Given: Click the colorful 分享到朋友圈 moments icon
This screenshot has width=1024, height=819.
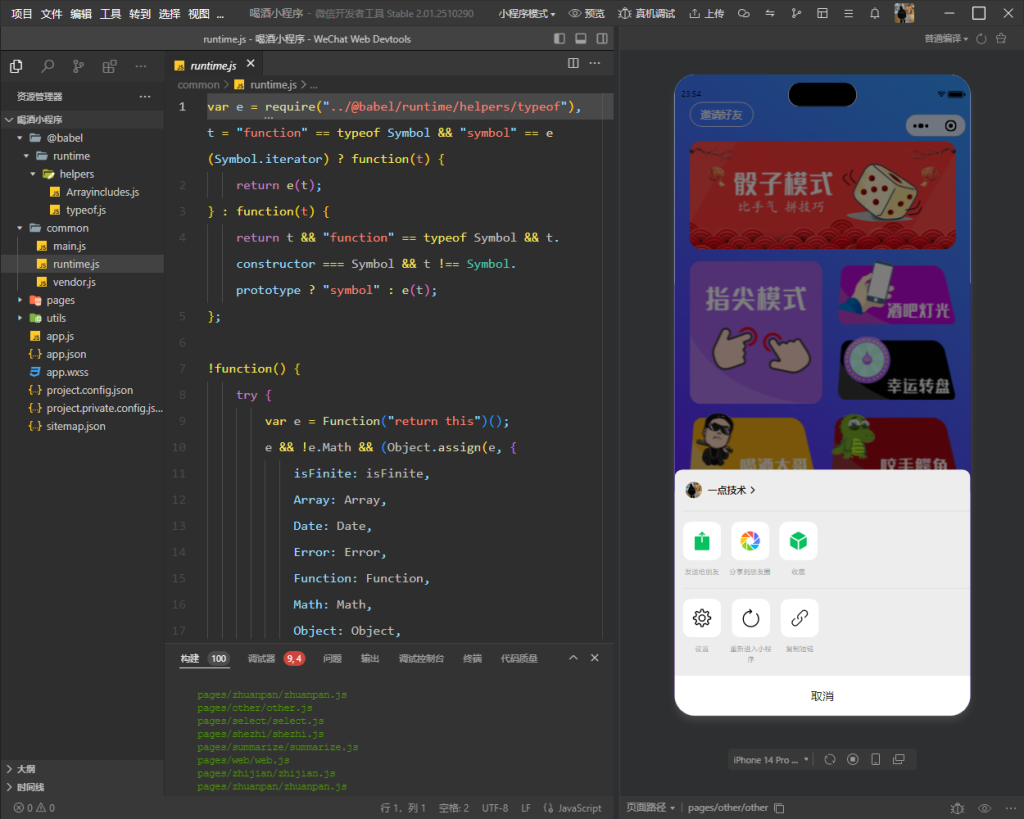Looking at the screenshot, I should point(750,541).
